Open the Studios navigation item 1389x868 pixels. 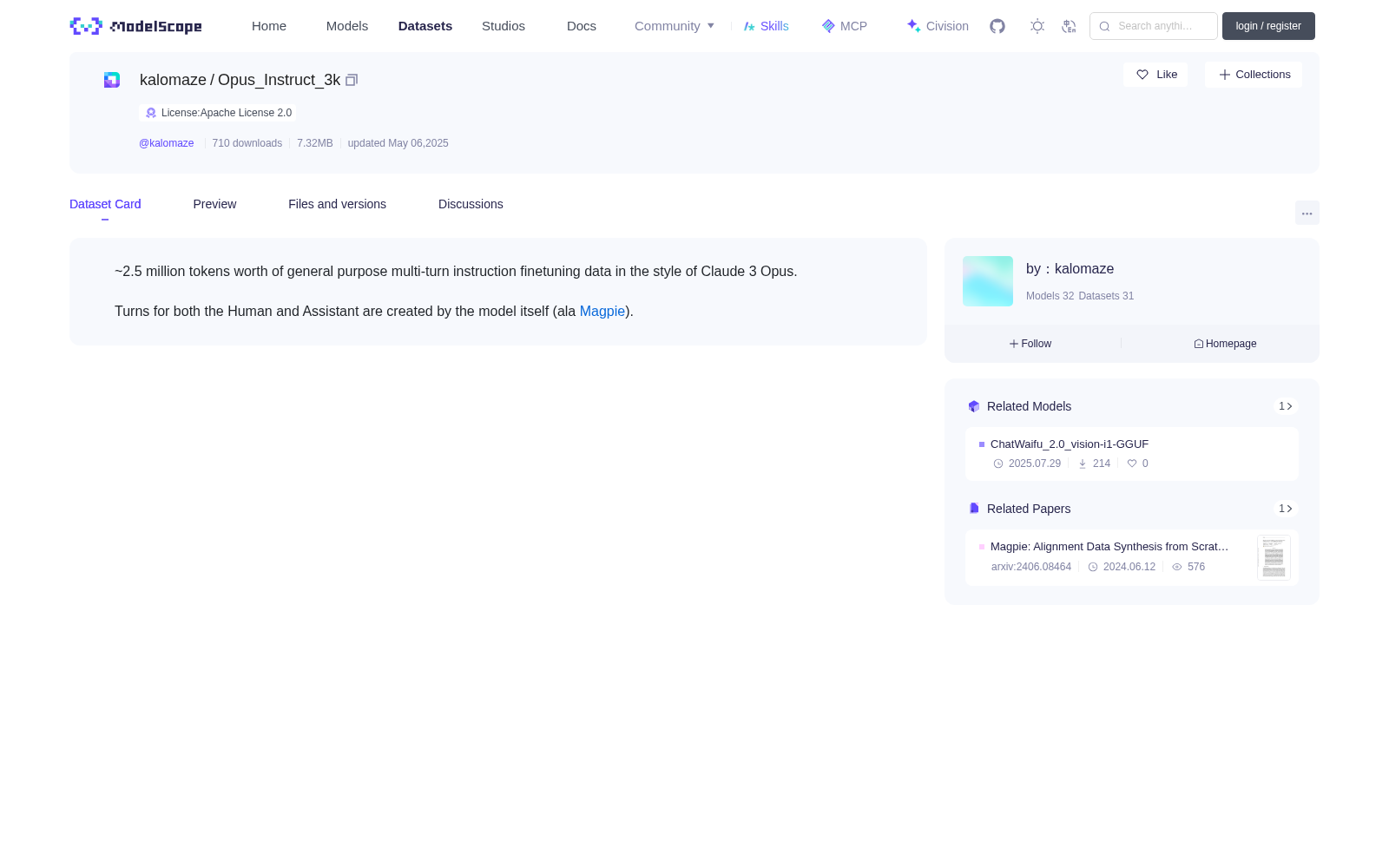click(x=504, y=26)
